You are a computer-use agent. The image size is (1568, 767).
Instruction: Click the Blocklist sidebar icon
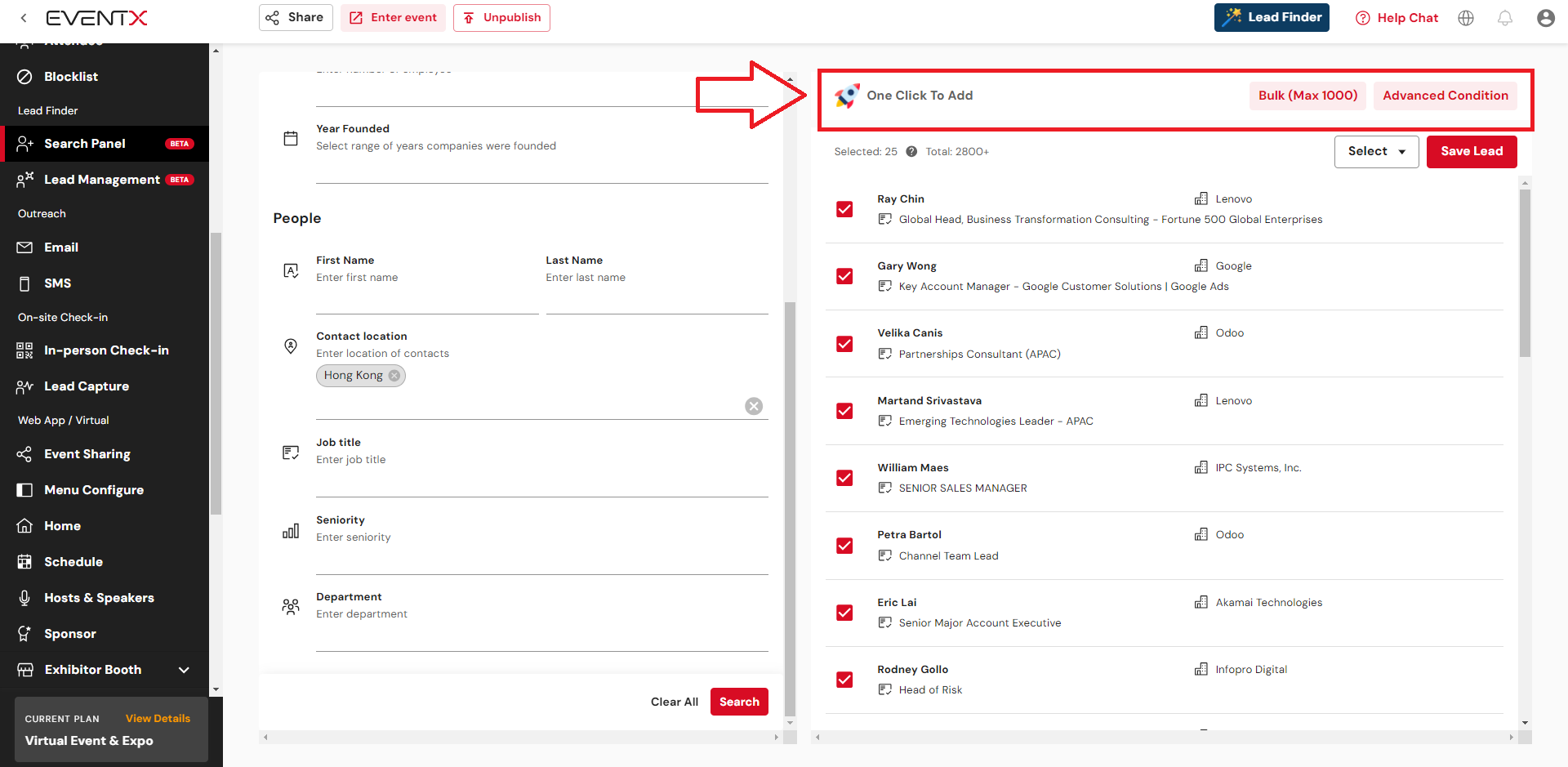pyautogui.click(x=25, y=77)
